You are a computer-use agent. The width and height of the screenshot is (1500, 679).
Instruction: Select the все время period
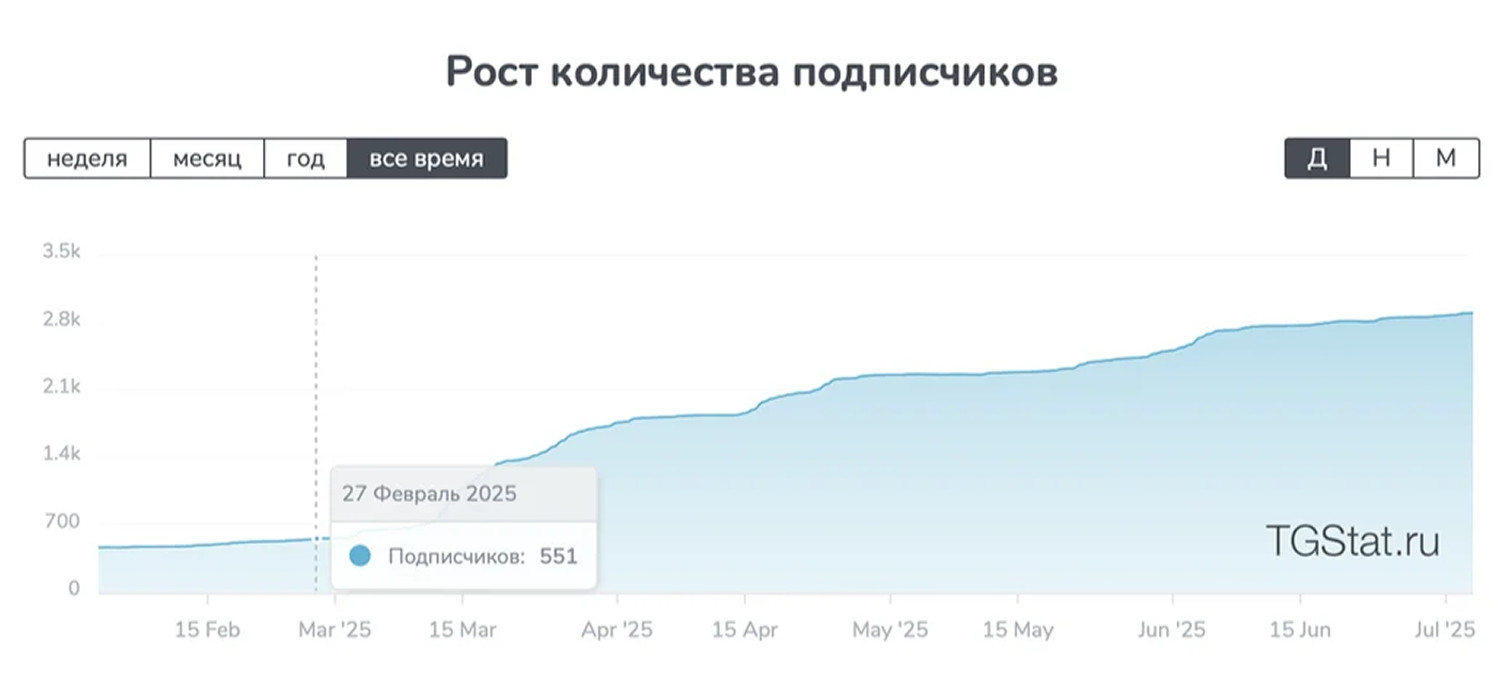[426, 159]
